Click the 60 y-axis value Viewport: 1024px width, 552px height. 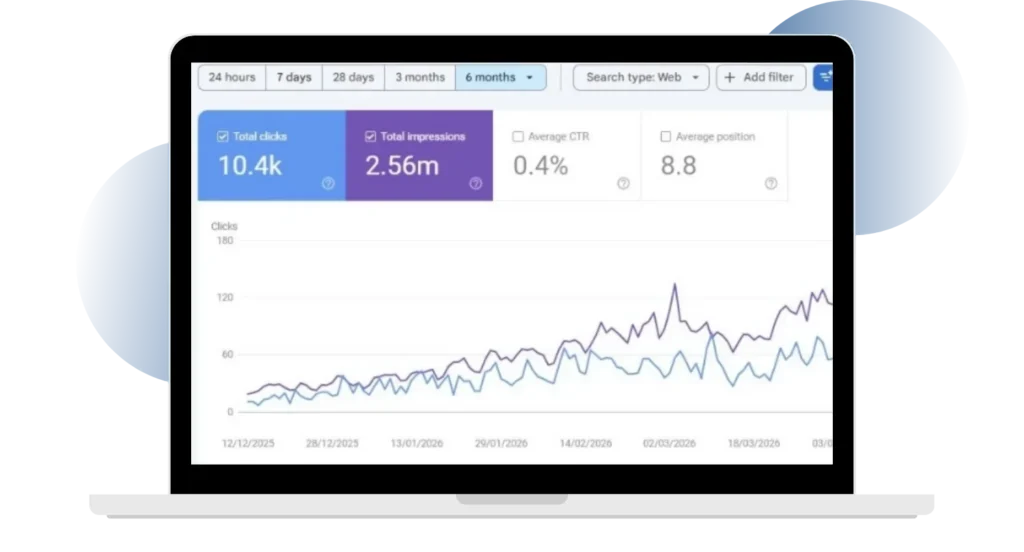pos(227,354)
